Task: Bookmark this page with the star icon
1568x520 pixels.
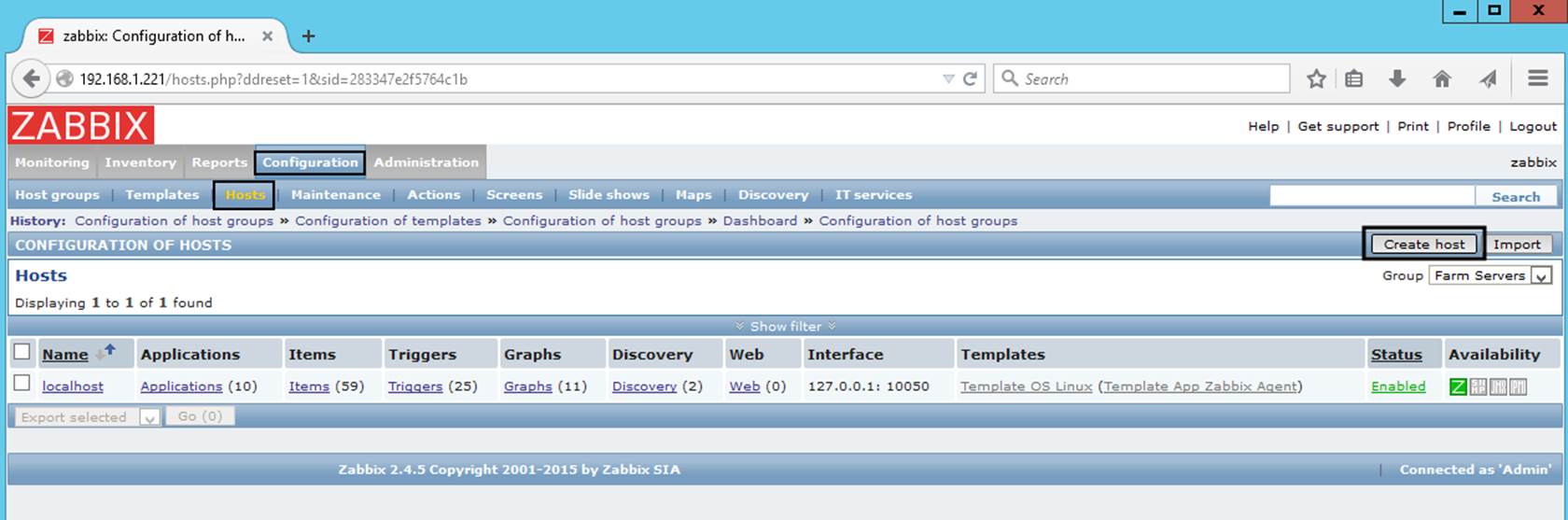Action: coord(1316,79)
